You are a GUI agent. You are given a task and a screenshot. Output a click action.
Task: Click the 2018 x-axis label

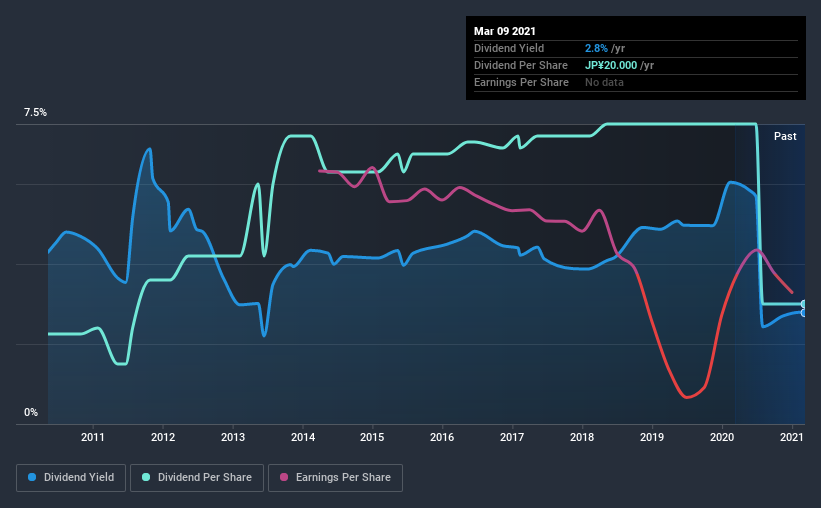(x=582, y=437)
